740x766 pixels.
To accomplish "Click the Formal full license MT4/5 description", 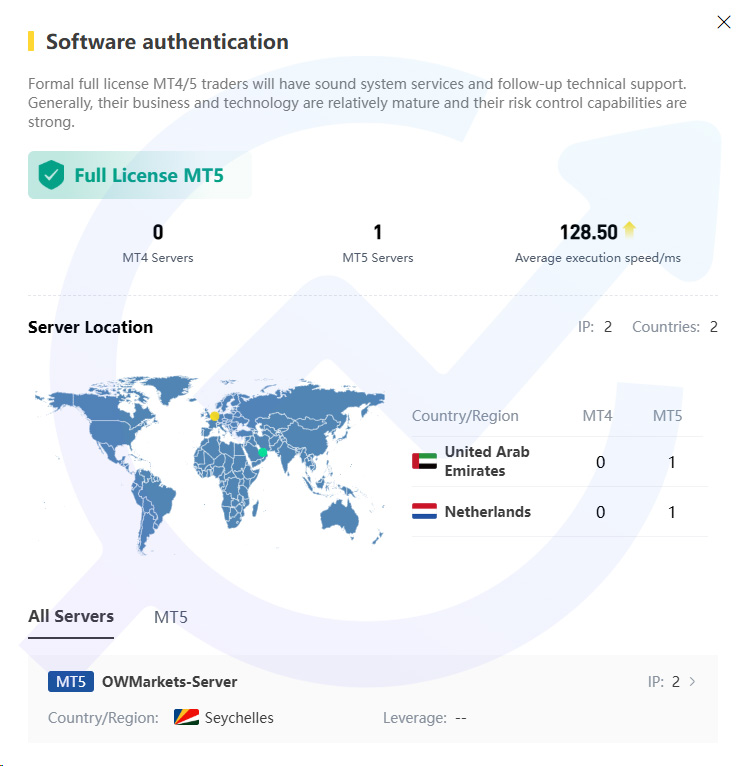I will tap(357, 103).
